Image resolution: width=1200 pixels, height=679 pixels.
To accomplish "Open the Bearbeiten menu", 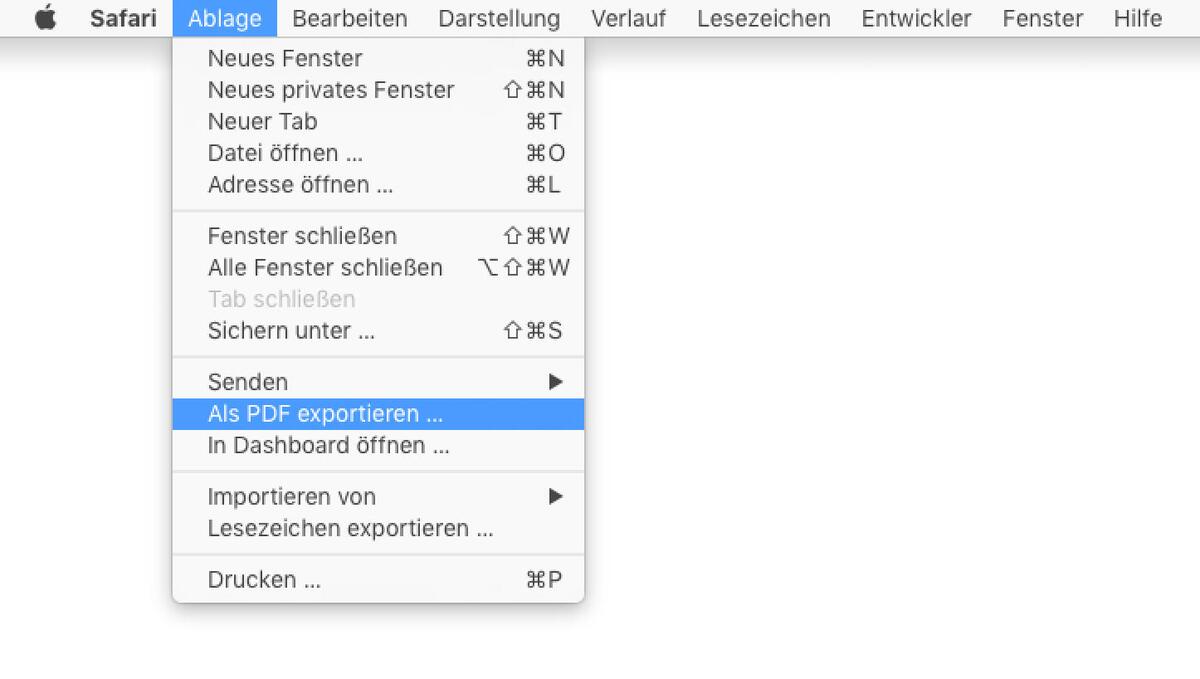I will click(349, 17).
